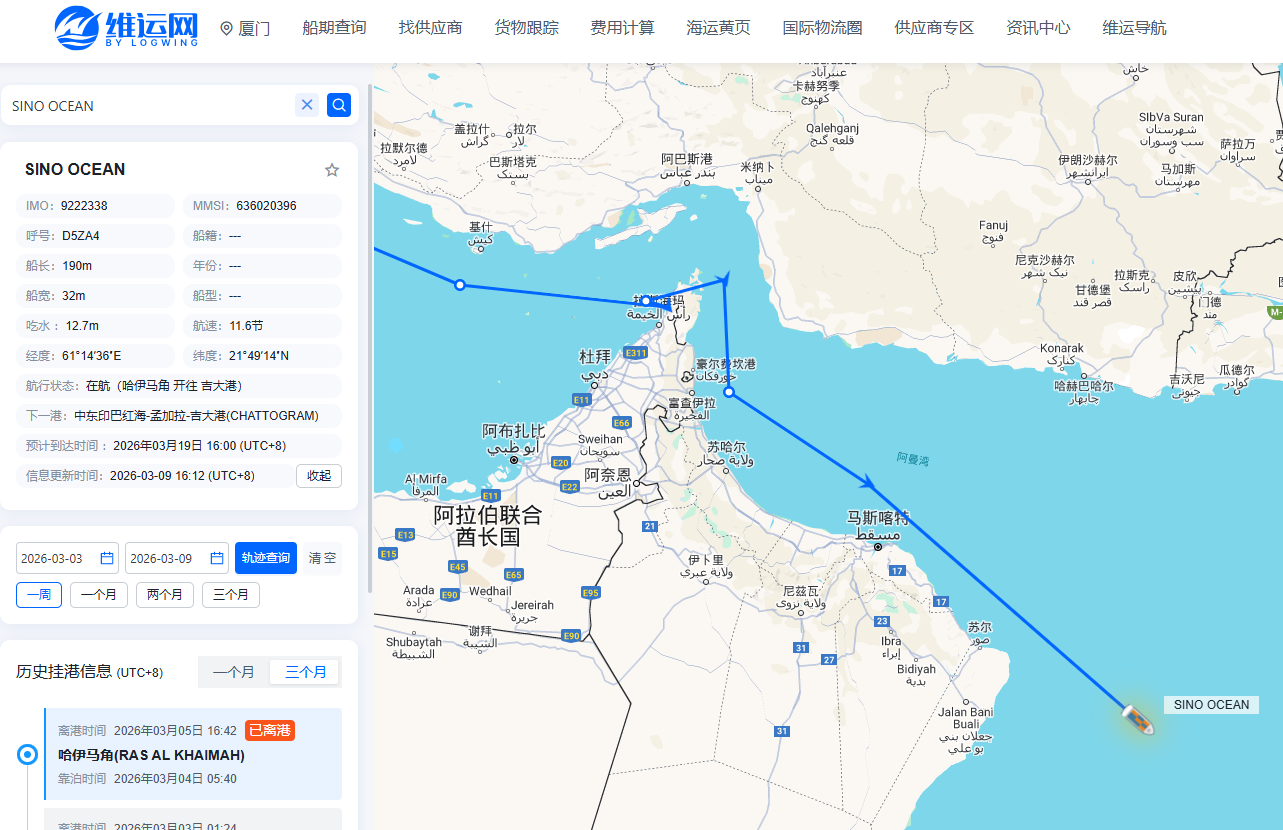This screenshot has height=830, width=1283.
Task: Click the track waypoint at 哈伊马角 on map
Action: tap(646, 301)
